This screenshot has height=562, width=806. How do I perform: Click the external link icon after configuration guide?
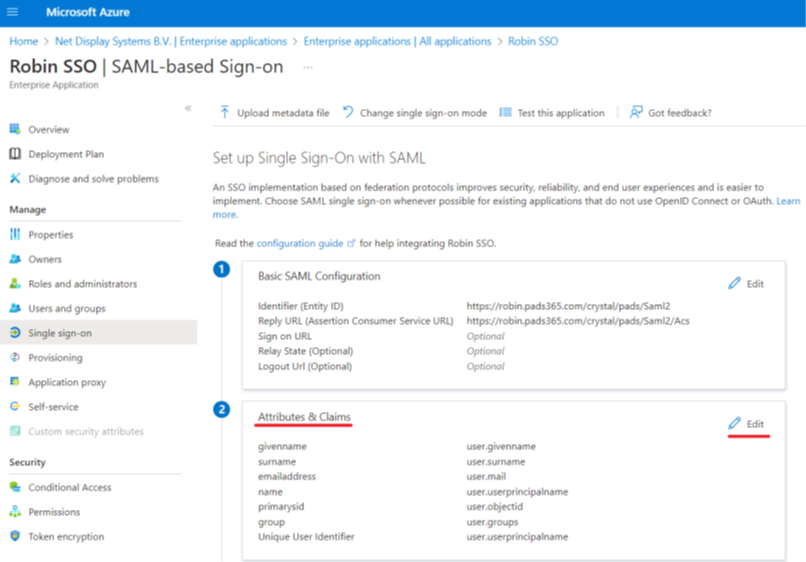point(351,243)
